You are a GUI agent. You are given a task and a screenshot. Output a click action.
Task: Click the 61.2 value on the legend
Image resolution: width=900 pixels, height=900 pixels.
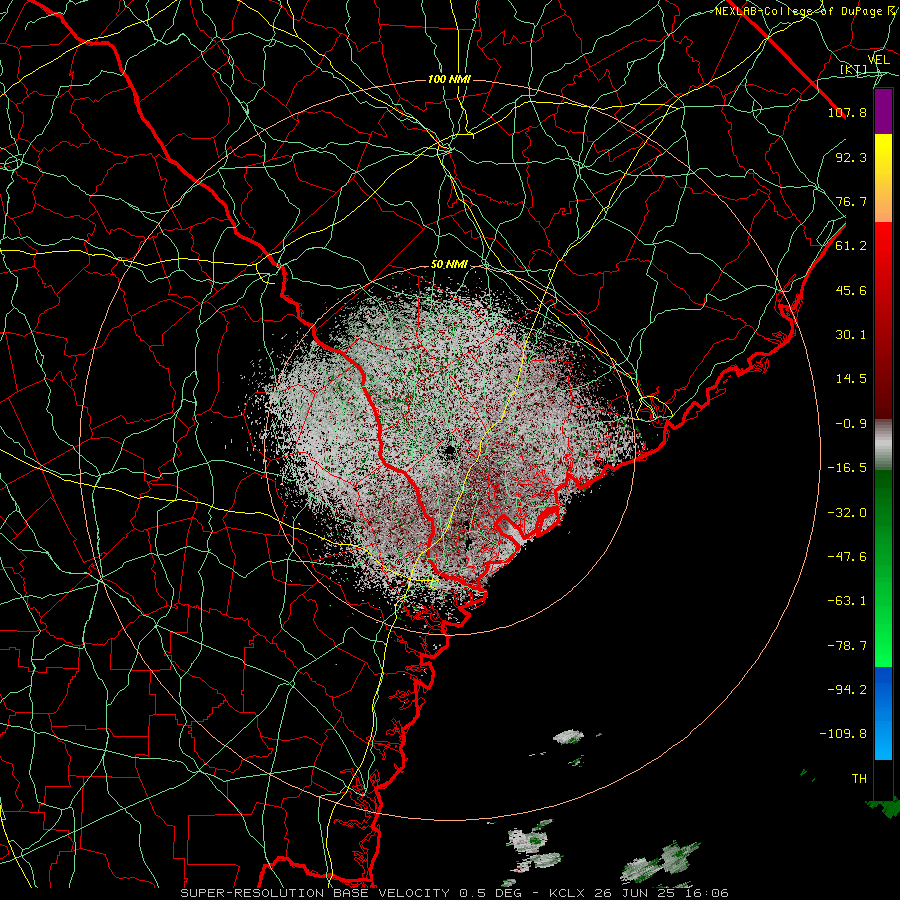point(851,246)
